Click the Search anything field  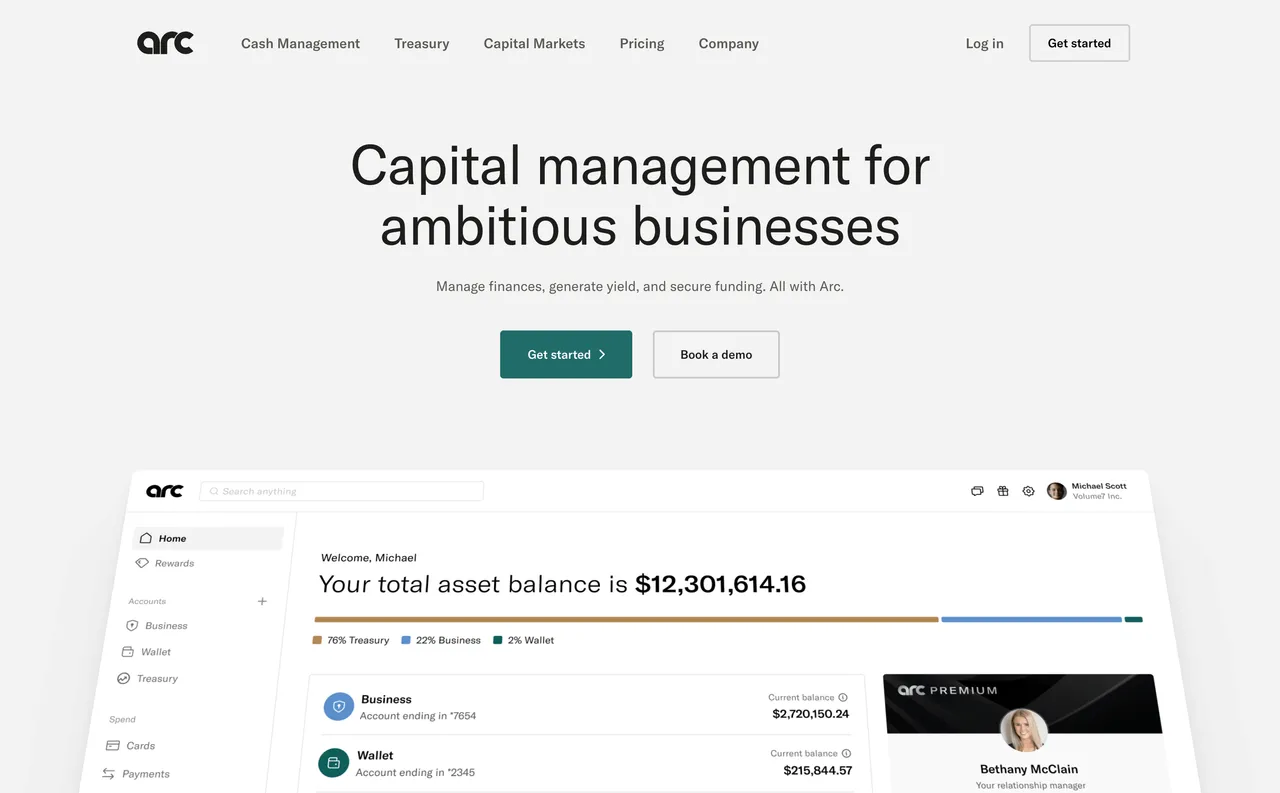point(341,491)
